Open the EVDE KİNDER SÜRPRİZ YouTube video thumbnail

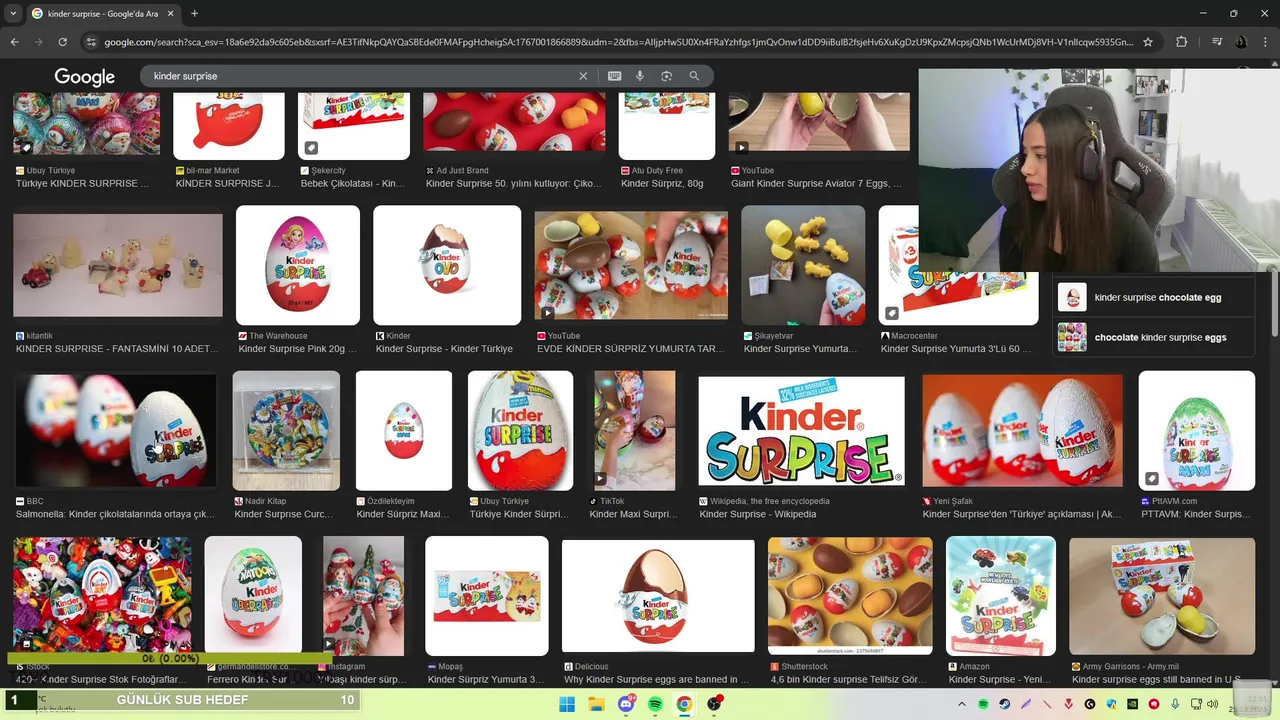(x=631, y=265)
